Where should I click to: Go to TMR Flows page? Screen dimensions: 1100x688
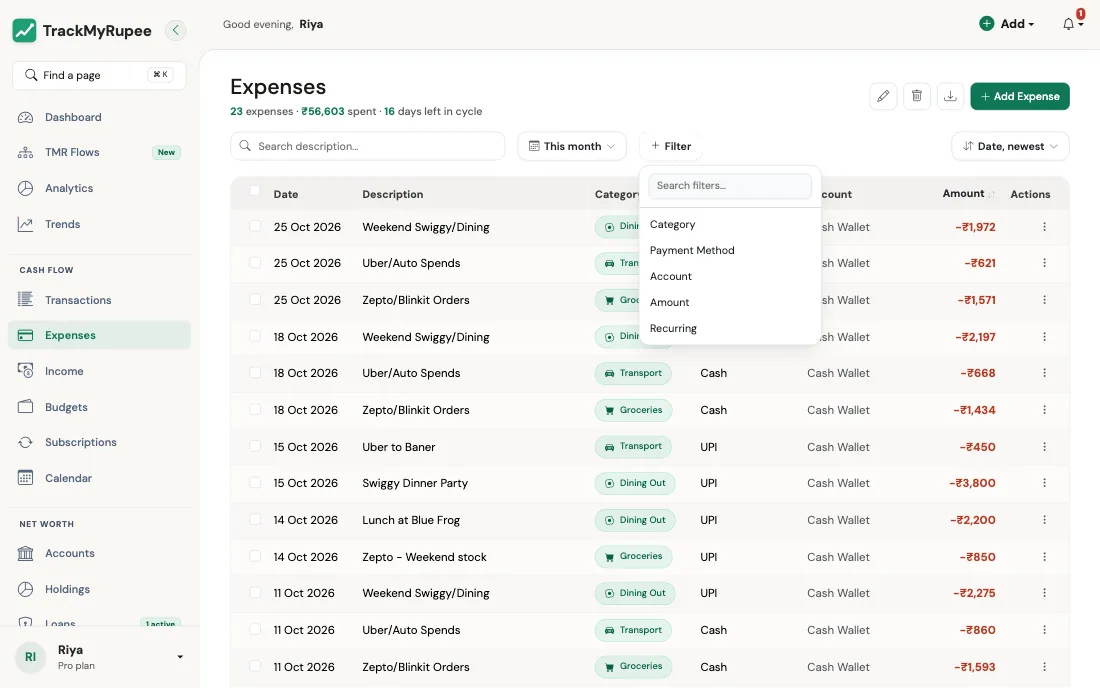[x=99, y=152]
